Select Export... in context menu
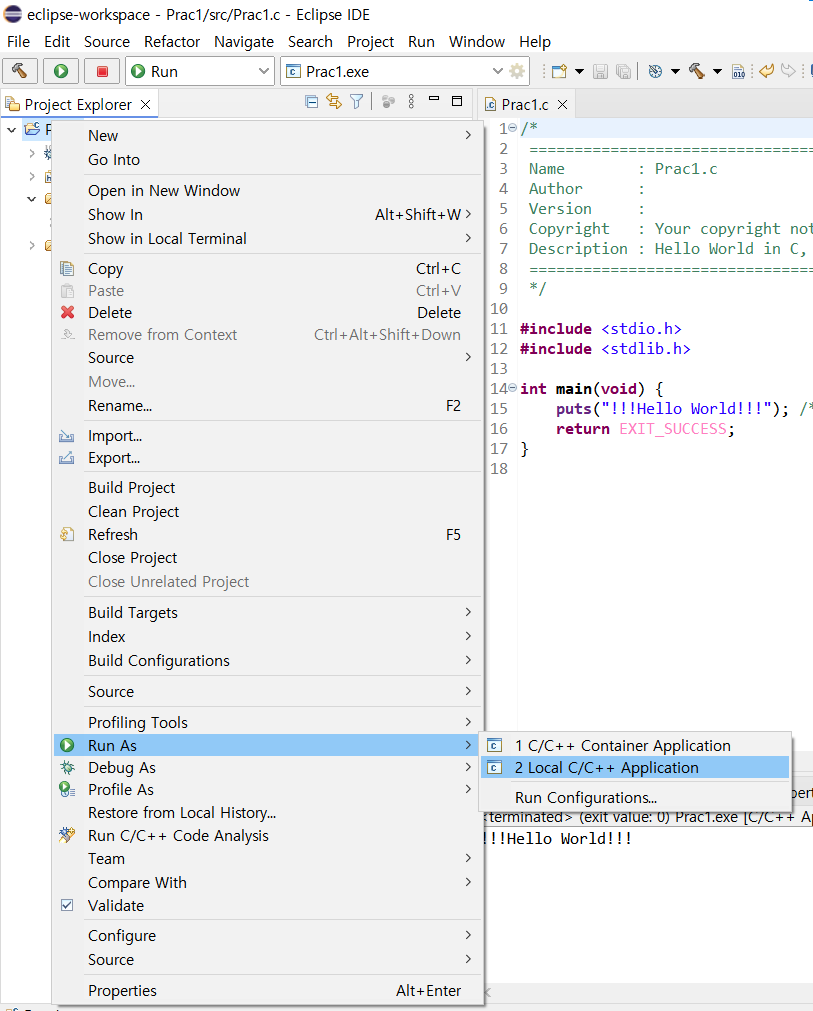The width and height of the screenshot is (813, 1011). pos(268,458)
